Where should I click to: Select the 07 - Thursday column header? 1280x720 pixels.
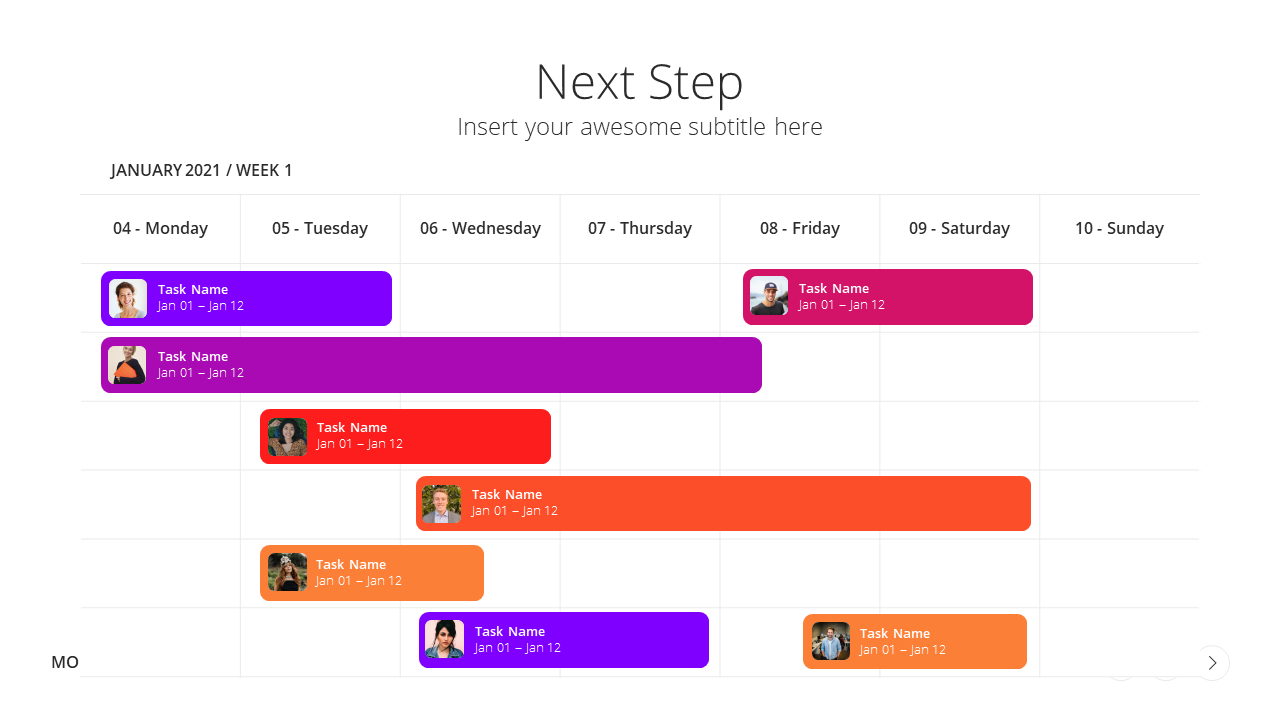(640, 228)
